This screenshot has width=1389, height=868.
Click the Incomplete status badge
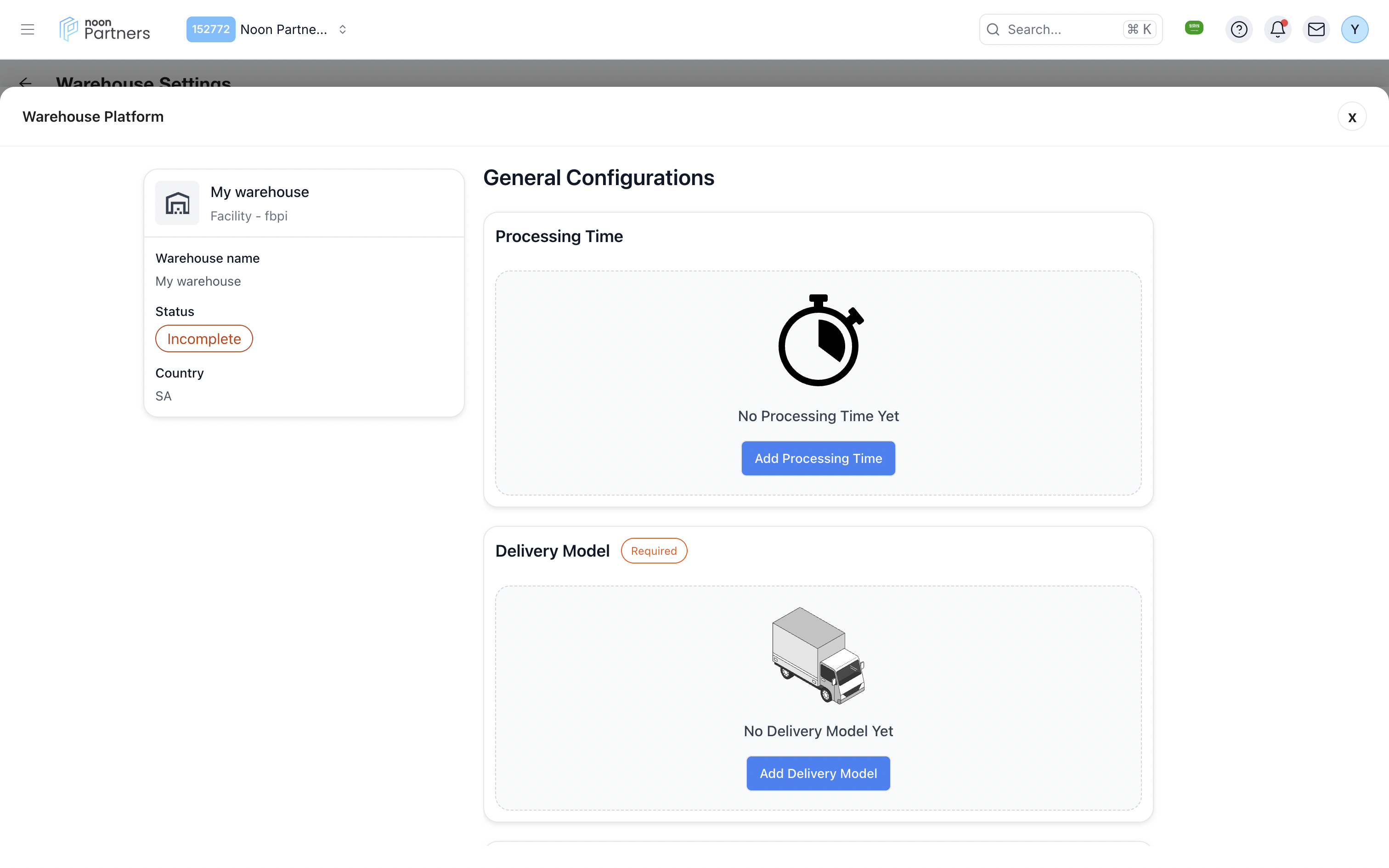[204, 339]
